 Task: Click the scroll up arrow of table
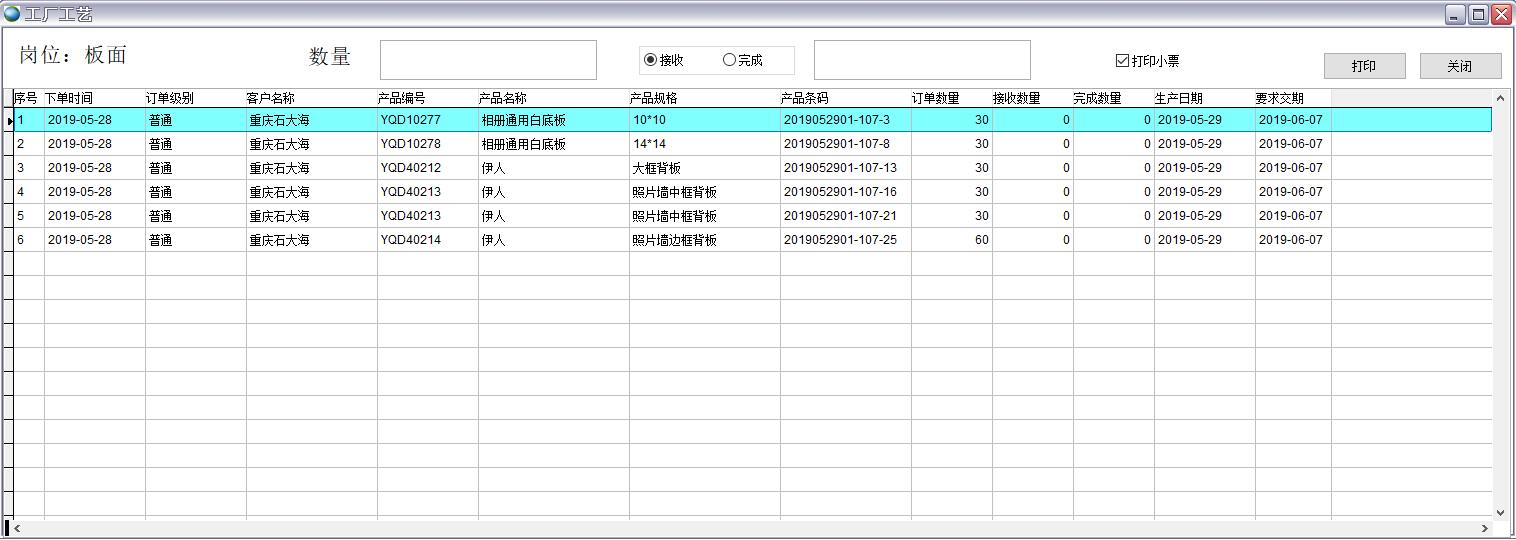tap(1500, 98)
